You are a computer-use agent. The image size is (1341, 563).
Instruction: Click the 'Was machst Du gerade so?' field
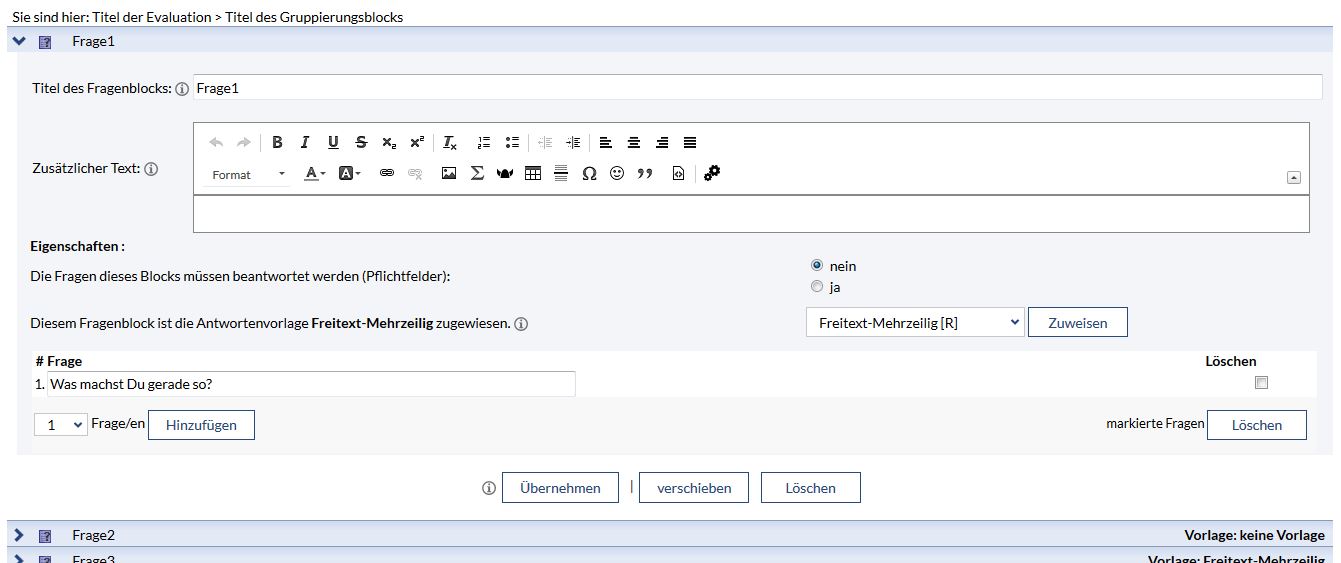(311, 384)
